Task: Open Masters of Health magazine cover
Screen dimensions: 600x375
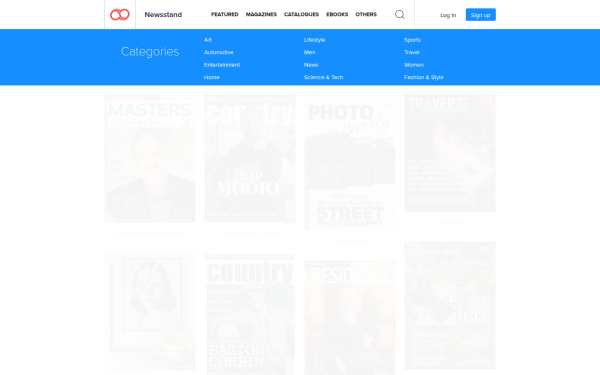Action: 150,158
